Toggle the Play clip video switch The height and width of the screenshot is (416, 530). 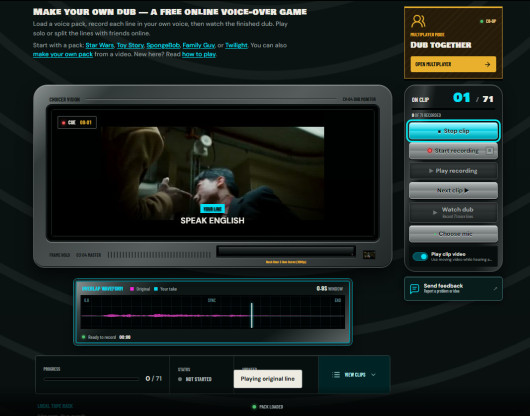click(420, 256)
